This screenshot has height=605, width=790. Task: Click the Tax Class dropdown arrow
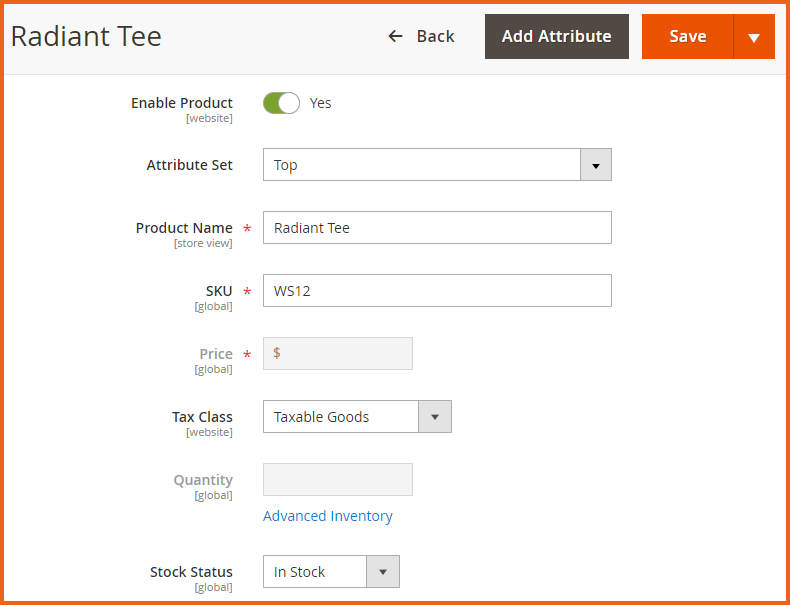pyautogui.click(x=435, y=417)
